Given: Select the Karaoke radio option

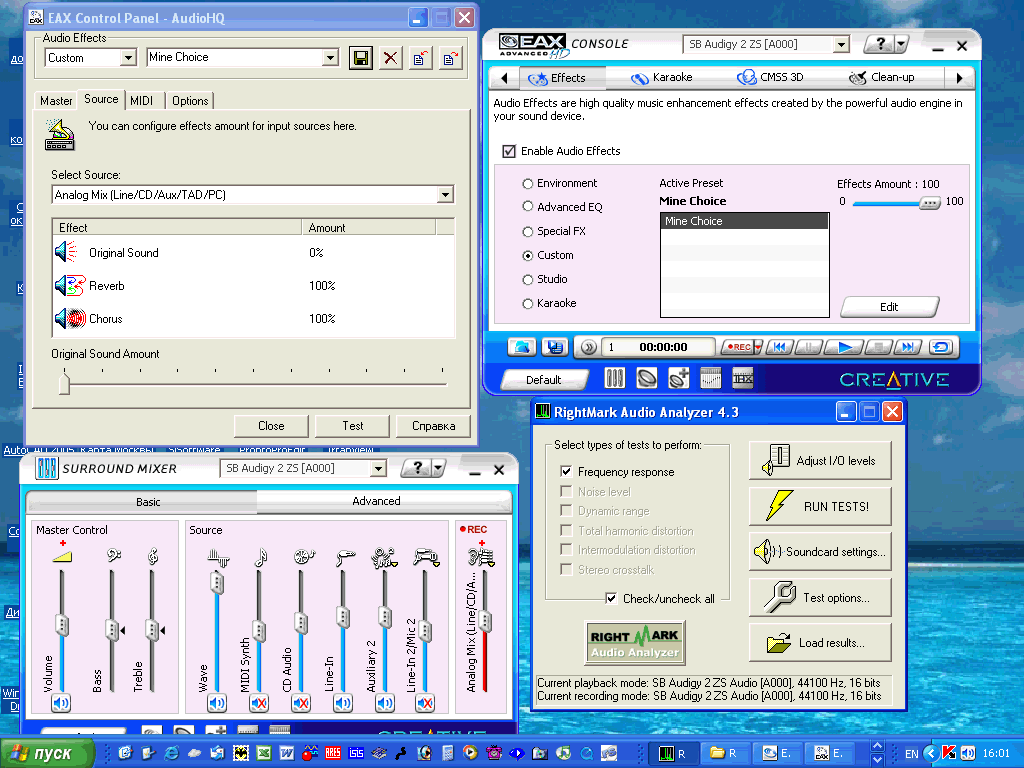Looking at the screenshot, I should (528, 304).
